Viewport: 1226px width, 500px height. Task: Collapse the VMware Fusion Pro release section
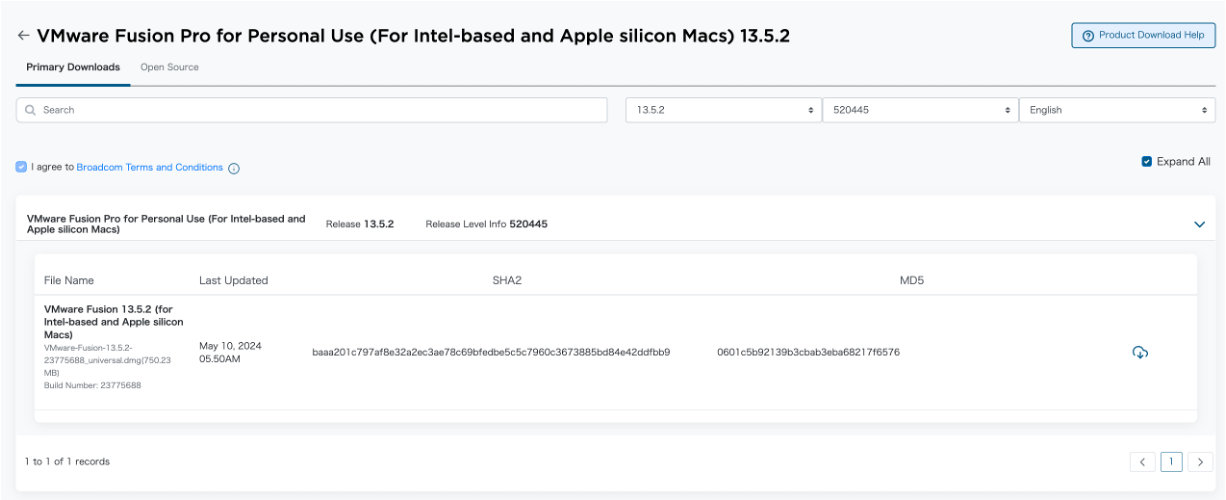(1200, 224)
